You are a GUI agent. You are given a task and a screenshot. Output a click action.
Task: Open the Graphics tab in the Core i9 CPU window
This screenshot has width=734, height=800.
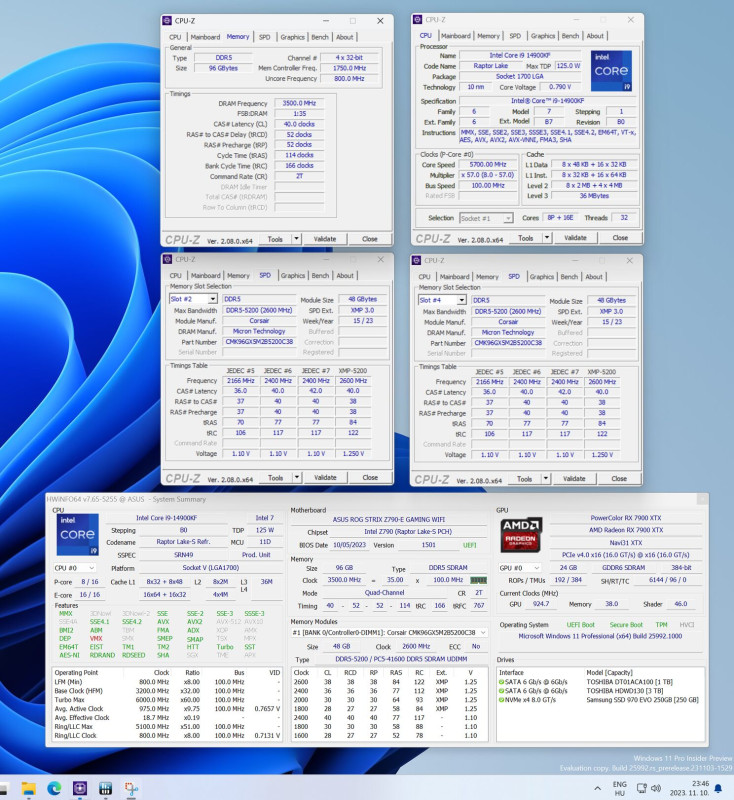(543, 36)
